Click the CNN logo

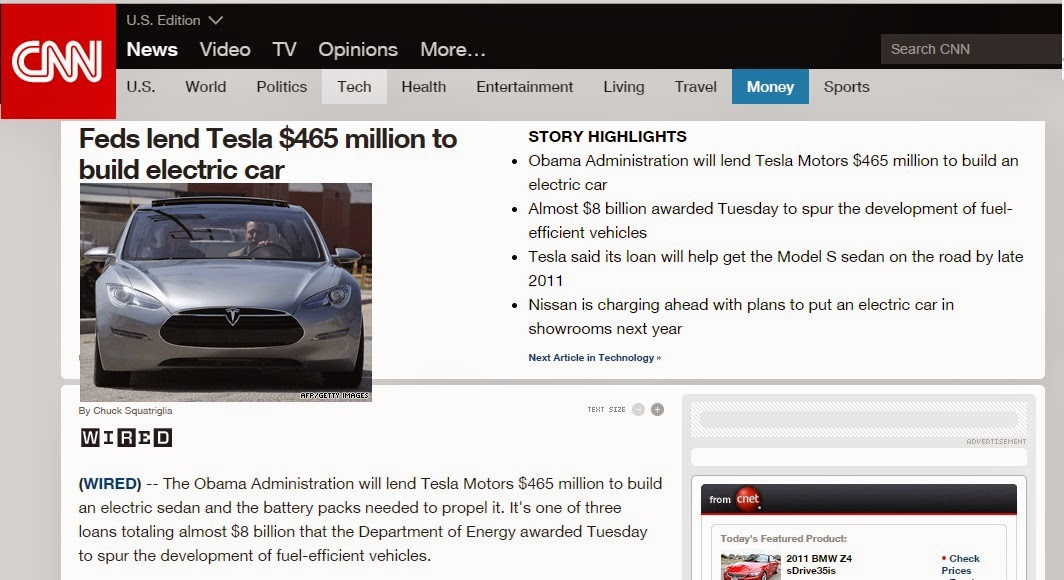pos(58,61)
